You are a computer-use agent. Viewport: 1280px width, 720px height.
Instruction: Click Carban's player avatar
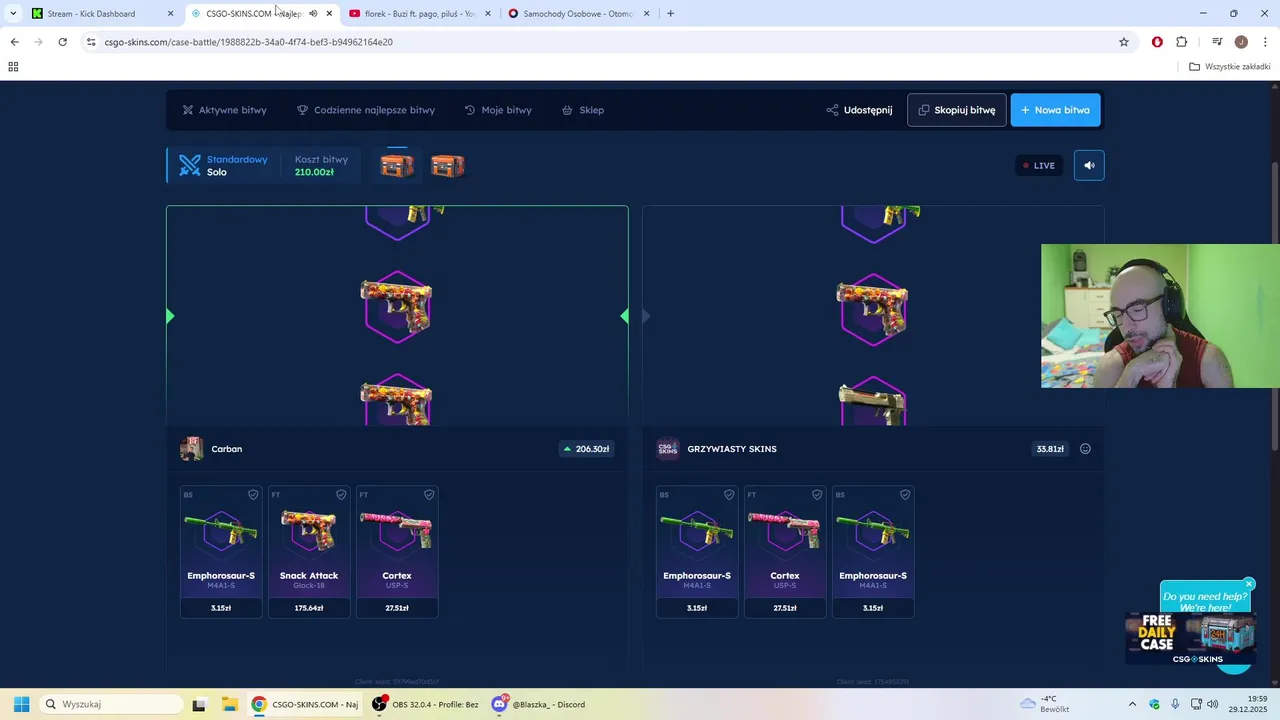click(191, 449)
